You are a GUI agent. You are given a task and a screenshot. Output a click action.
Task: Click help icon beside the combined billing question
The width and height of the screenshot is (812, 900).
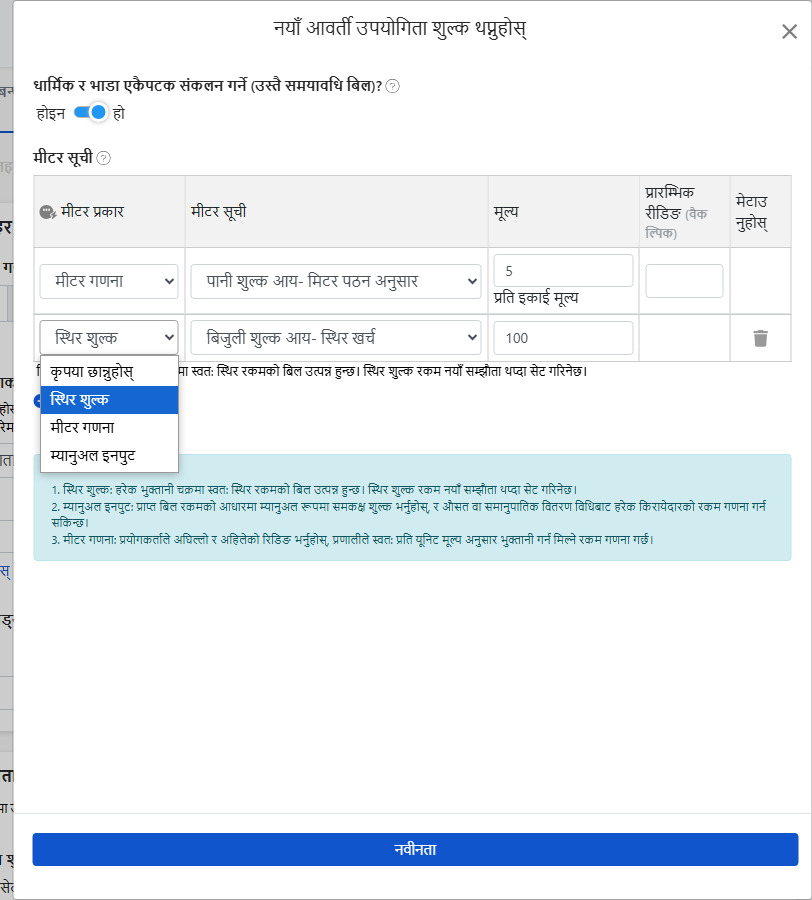click(393, 86)
